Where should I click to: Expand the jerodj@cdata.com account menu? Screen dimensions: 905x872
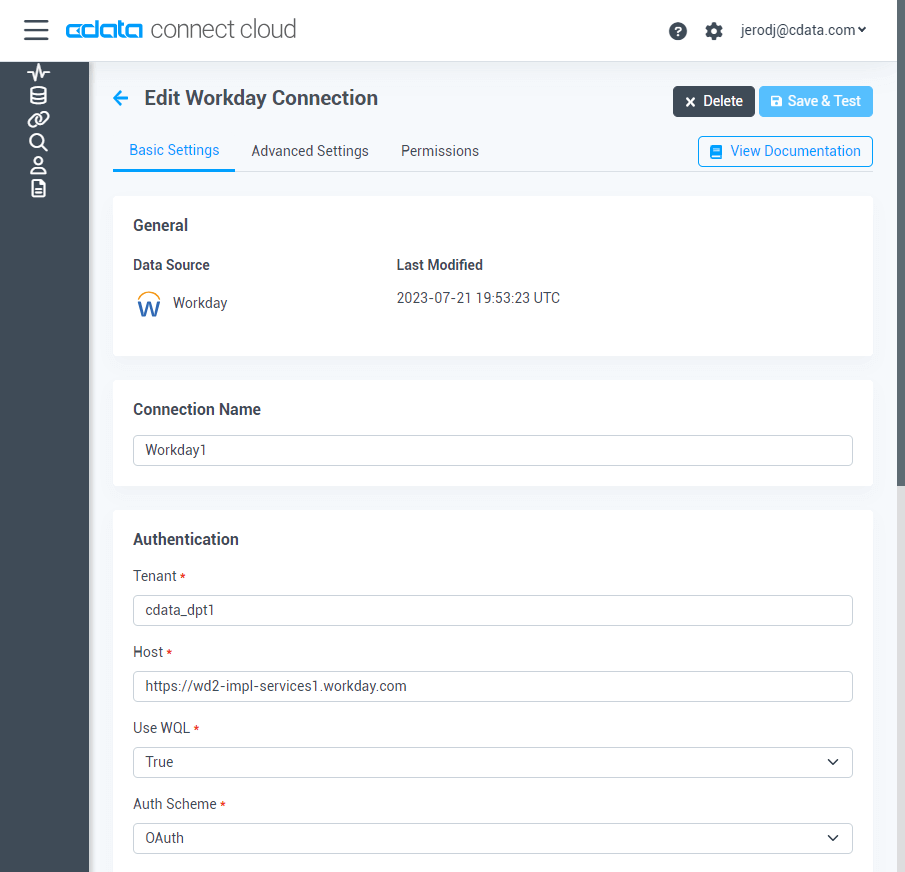pos(803,30)
